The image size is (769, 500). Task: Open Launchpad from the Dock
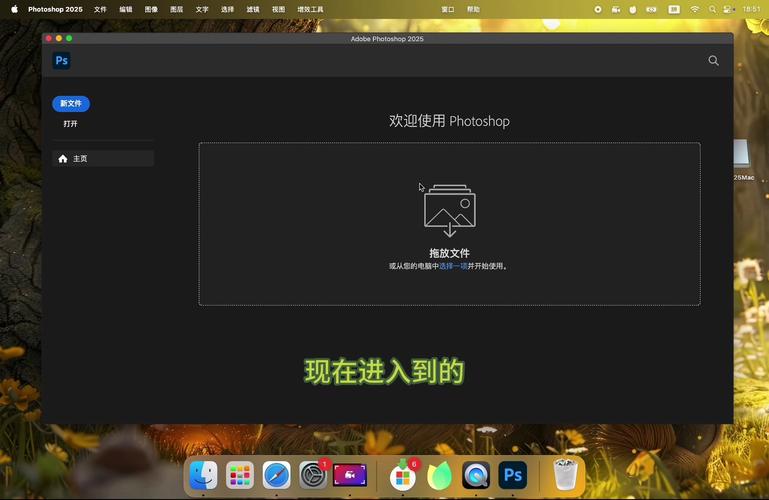(240, 475)
